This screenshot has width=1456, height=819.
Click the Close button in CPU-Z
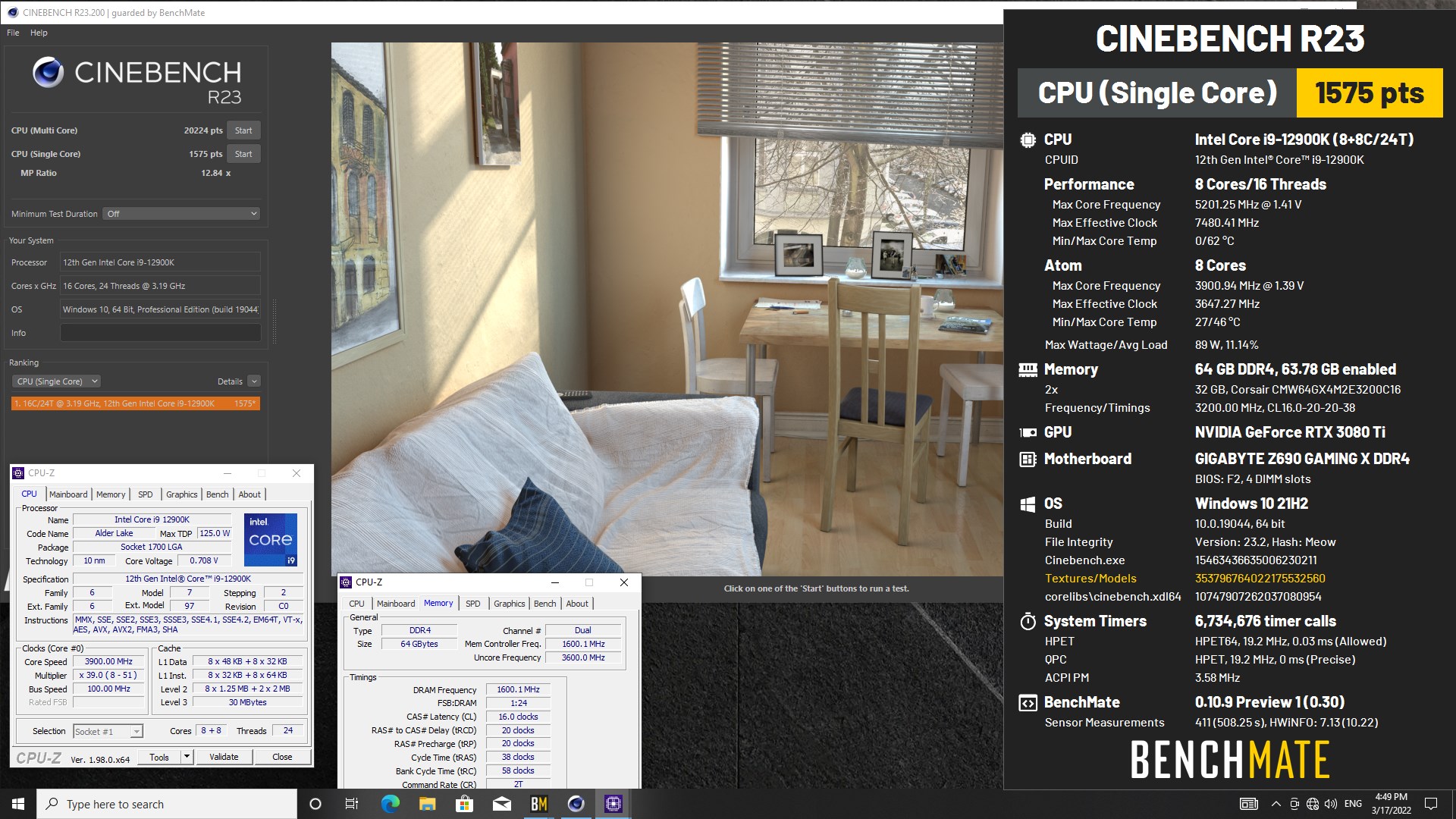click(282, 757)
